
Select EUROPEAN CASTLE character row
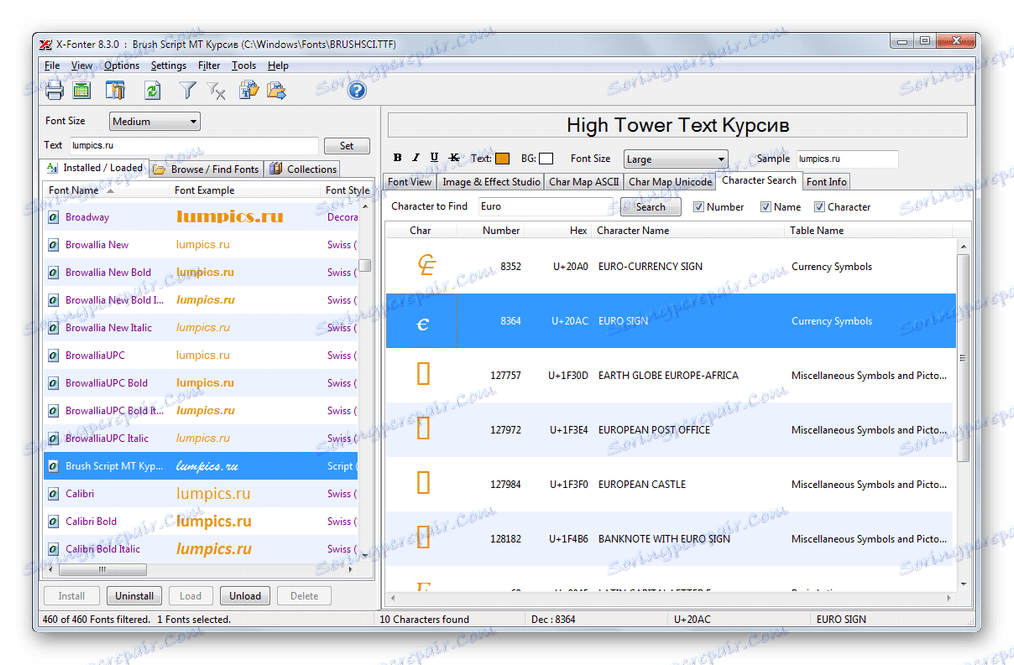(670, 485)
